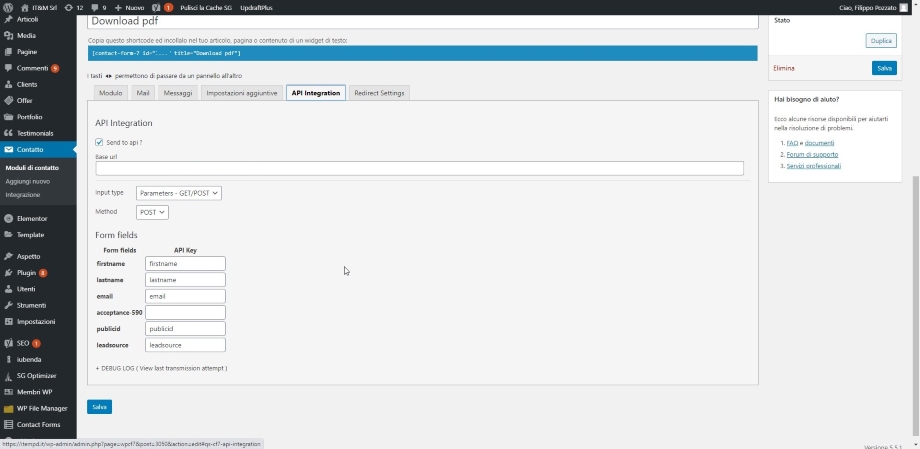Open the Media library icon
Viewport: 920px width, 449px height.
9,35
